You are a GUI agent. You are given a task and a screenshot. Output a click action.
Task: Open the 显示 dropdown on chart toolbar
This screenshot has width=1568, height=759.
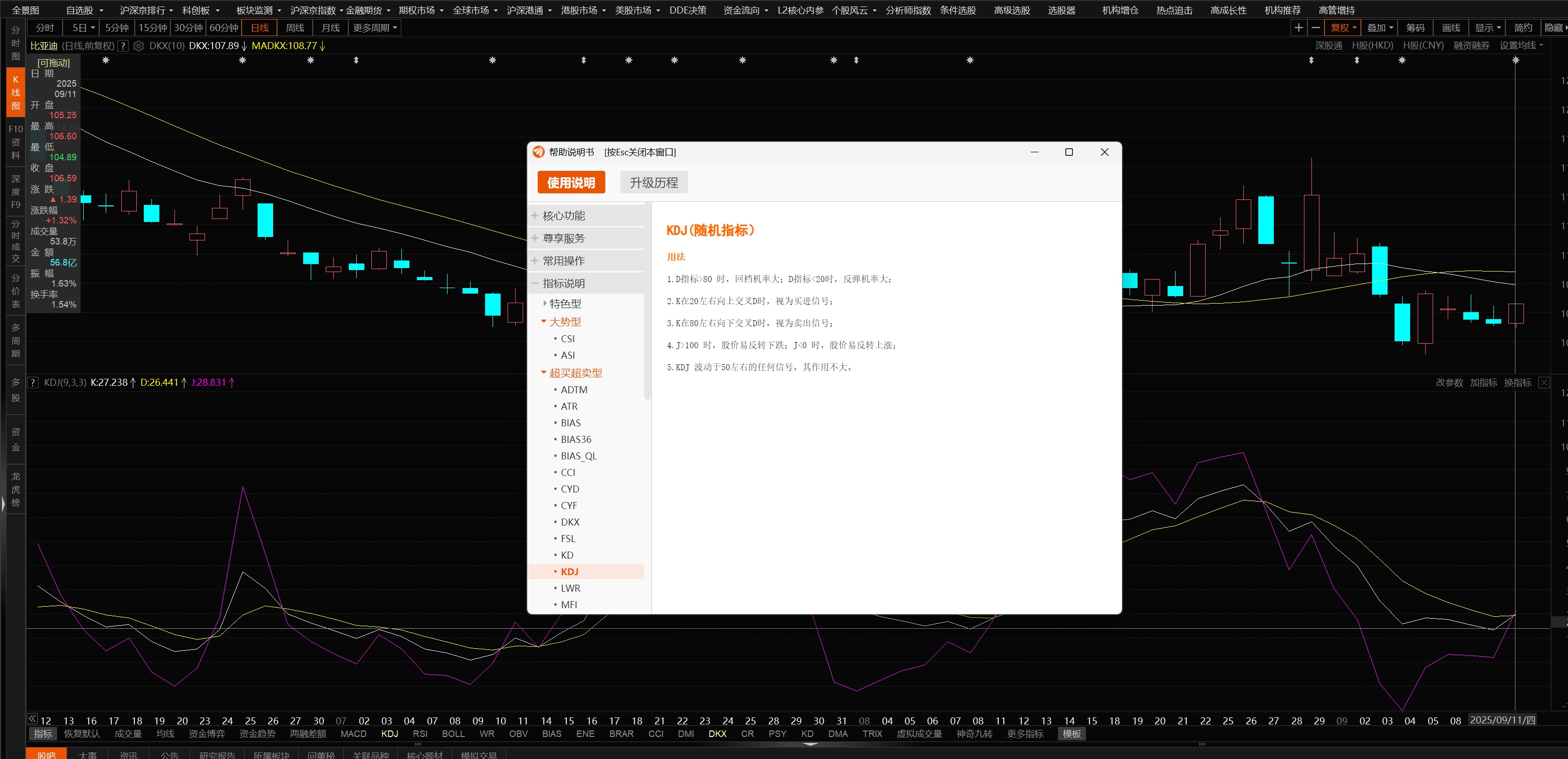click(x=1487, y=28)
